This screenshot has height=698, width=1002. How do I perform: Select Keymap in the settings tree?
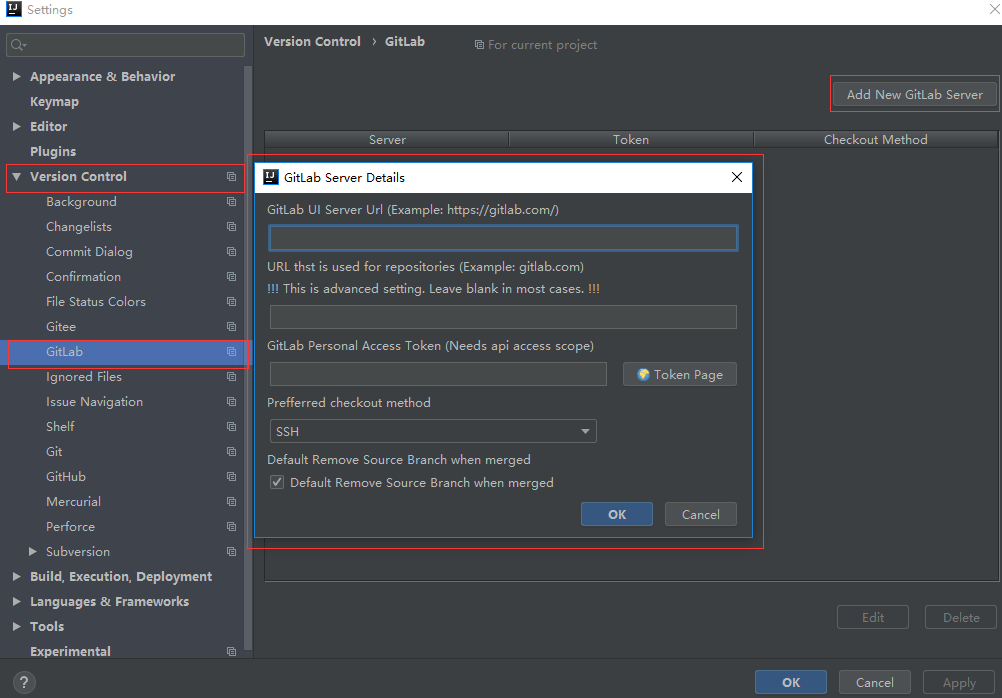(54, 102)
